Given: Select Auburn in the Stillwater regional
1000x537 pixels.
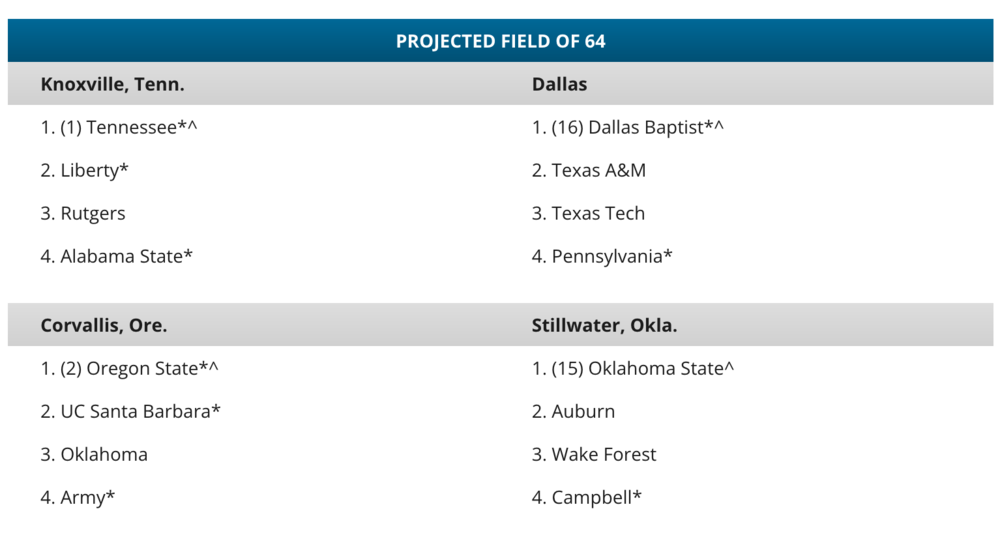Looking at the screenshot, I should (x=573, y=411).
